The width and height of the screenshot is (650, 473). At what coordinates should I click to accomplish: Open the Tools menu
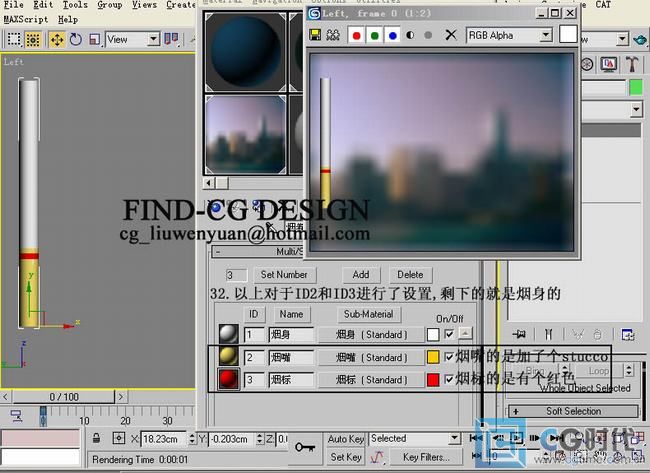point(75,5)
